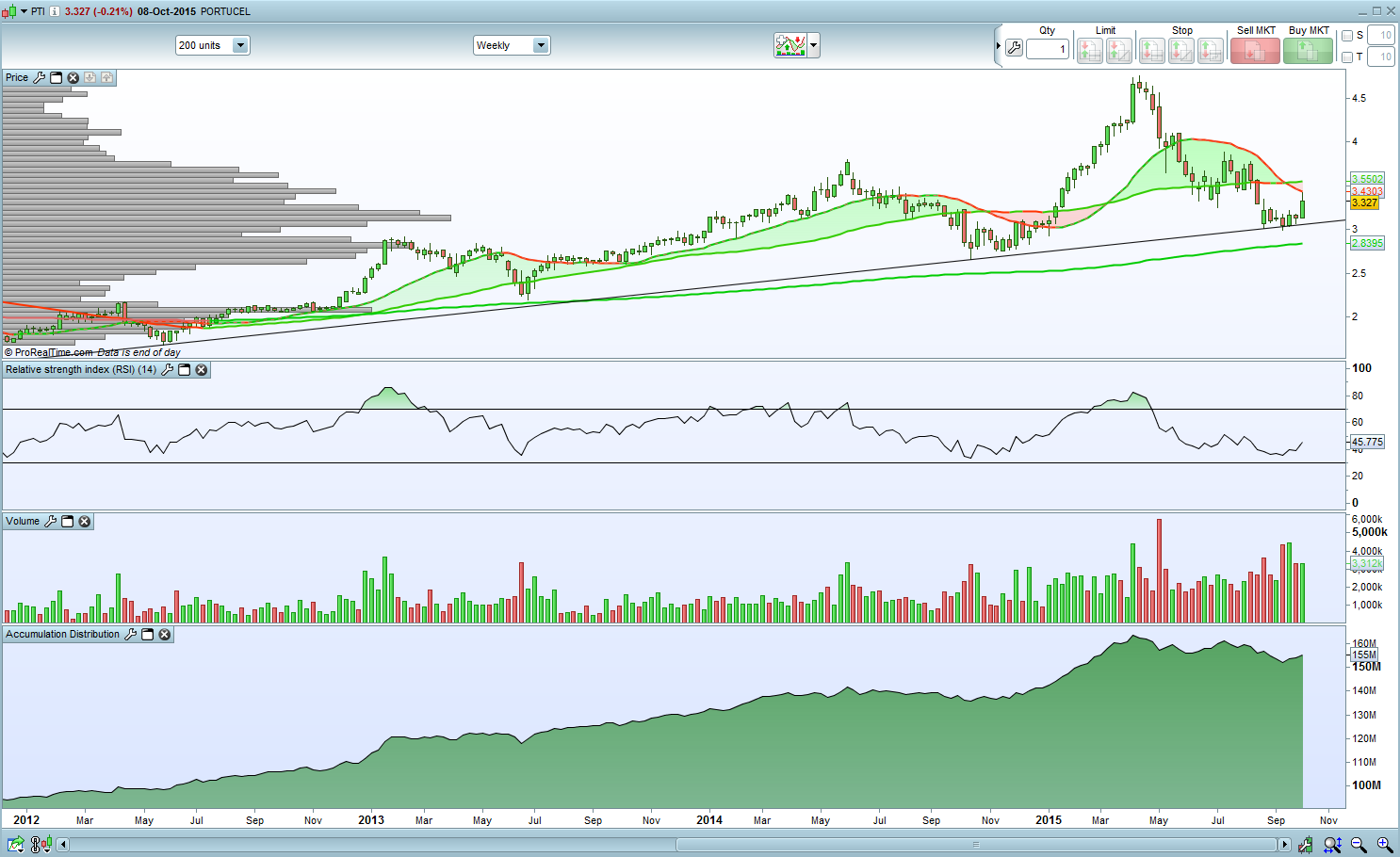Image resolution: width=1400 pixels, height=857 pixels.
Task: Click the Buy MKT order button
Action: tap(1308, 51)
